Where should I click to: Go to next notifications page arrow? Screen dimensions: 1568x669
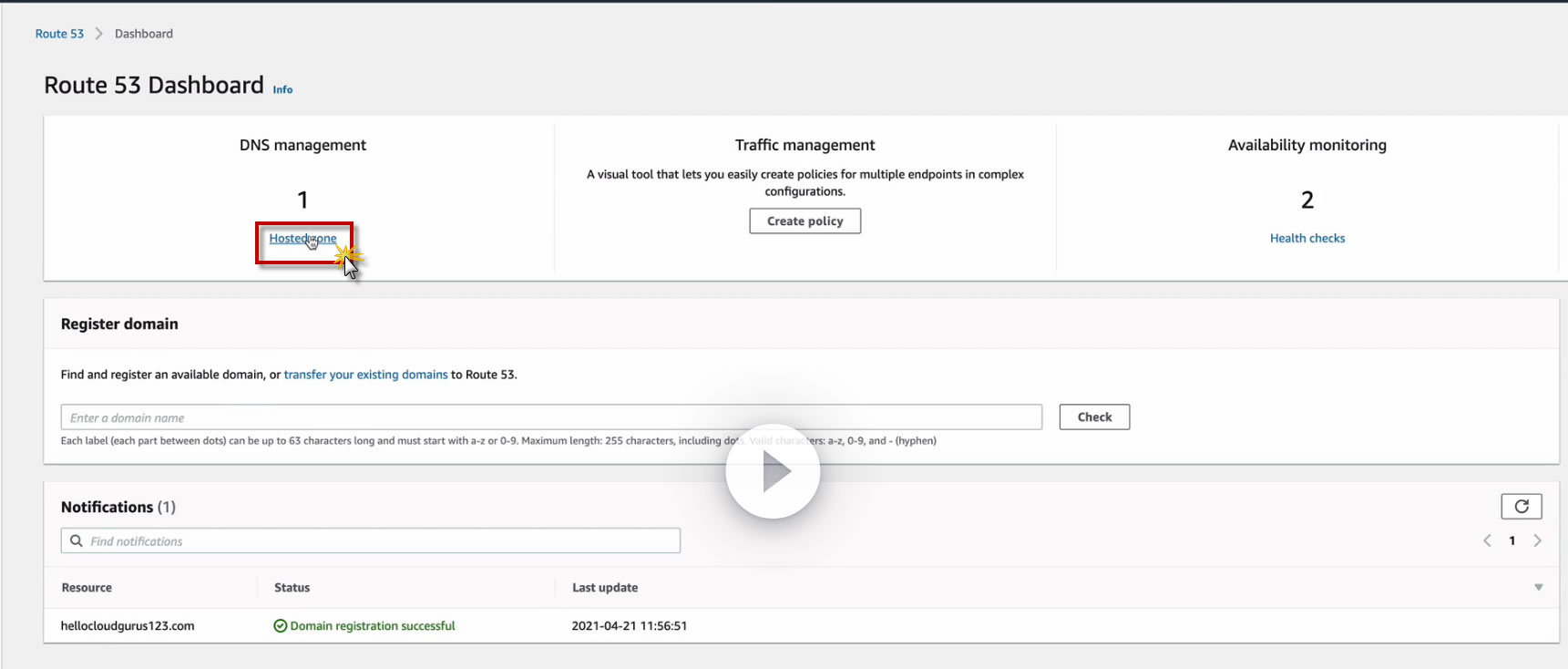click(x=1538, y=540)
